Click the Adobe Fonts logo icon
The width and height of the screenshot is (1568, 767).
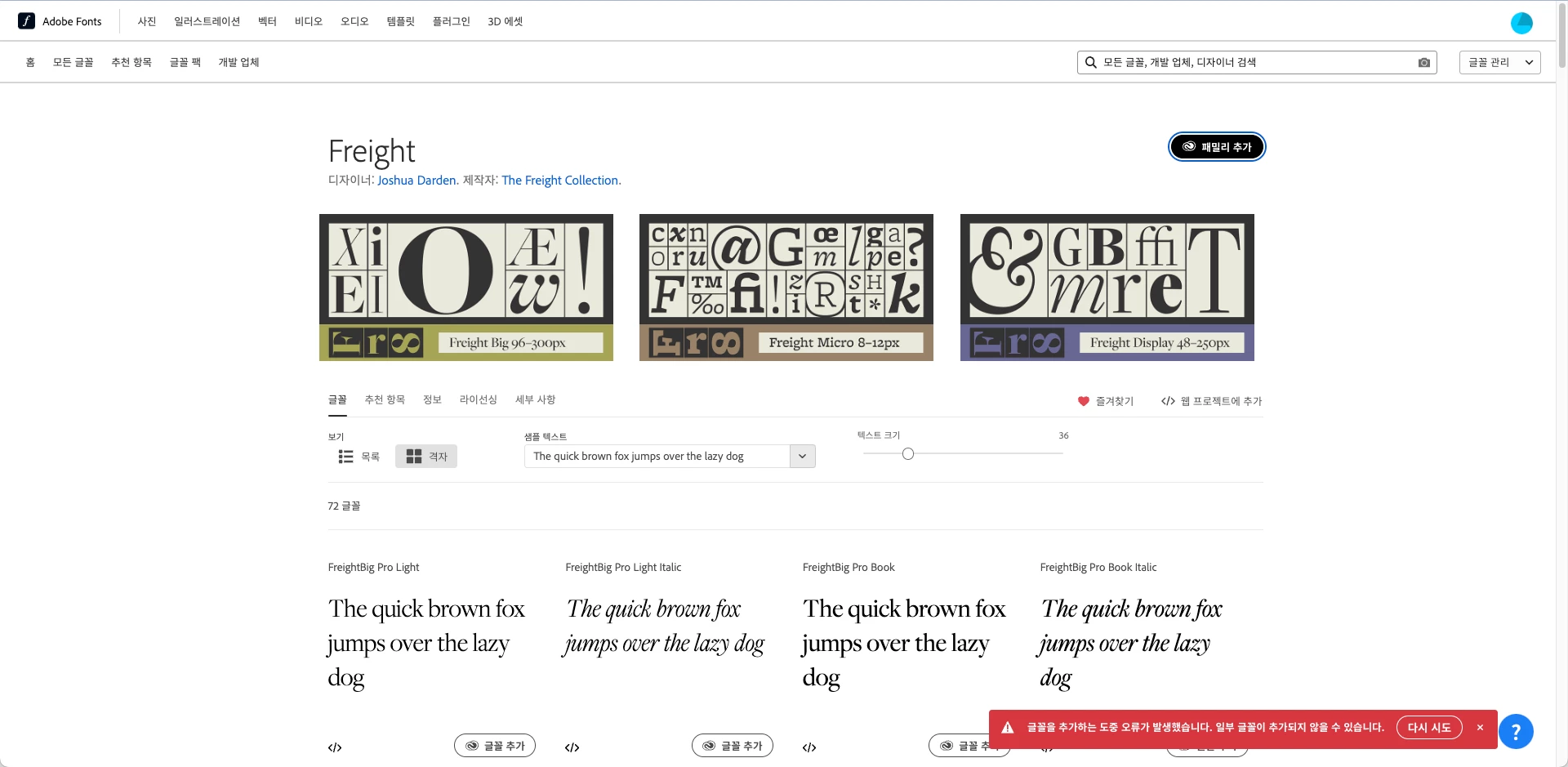(27, 21)
